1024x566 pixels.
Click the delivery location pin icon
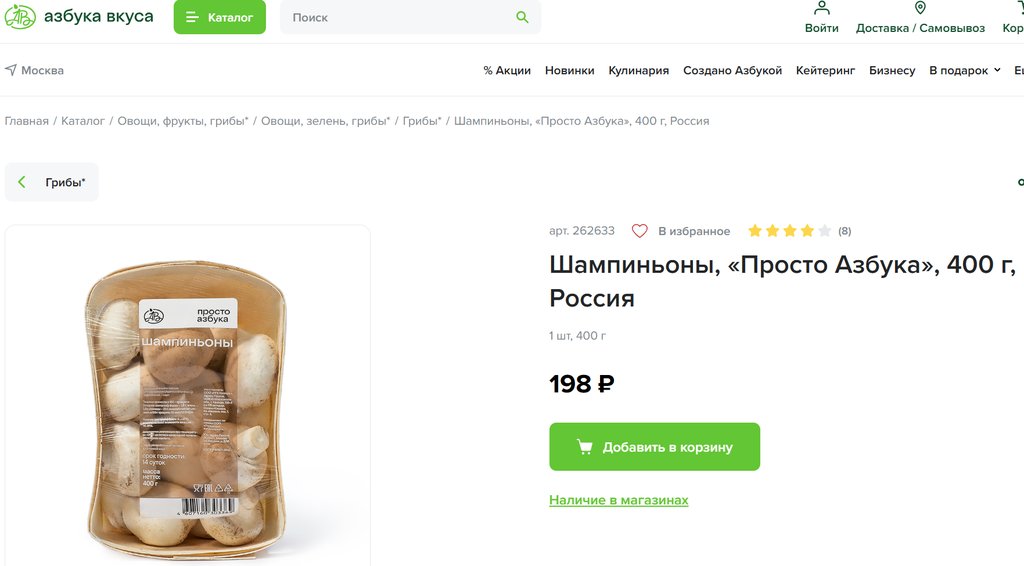pyautogui.click(x=920, y=8)
